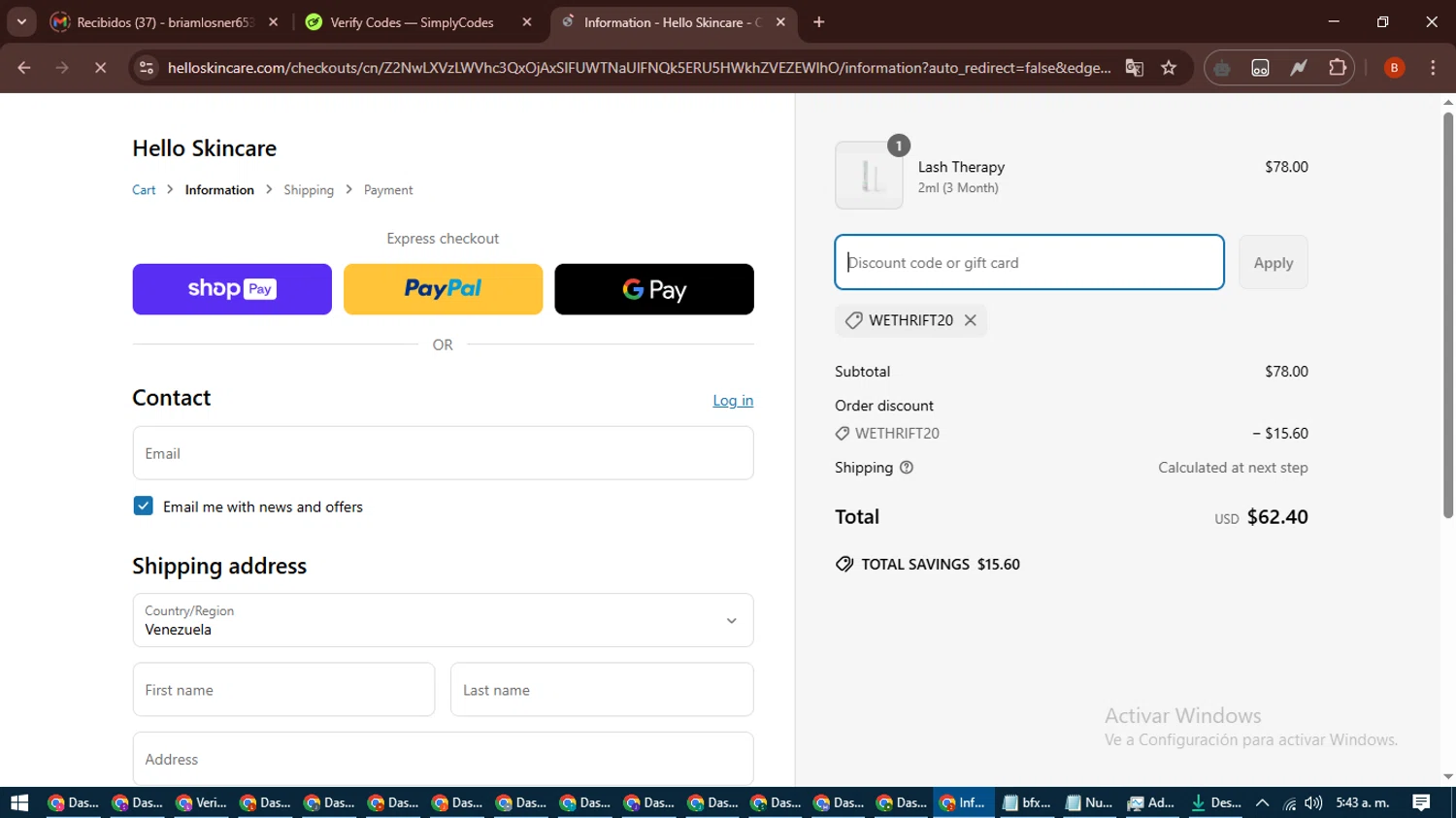Open the Inf... Chrome taskbar window
This screenshot has width=1456, height=818.
[x=963, y=802]
